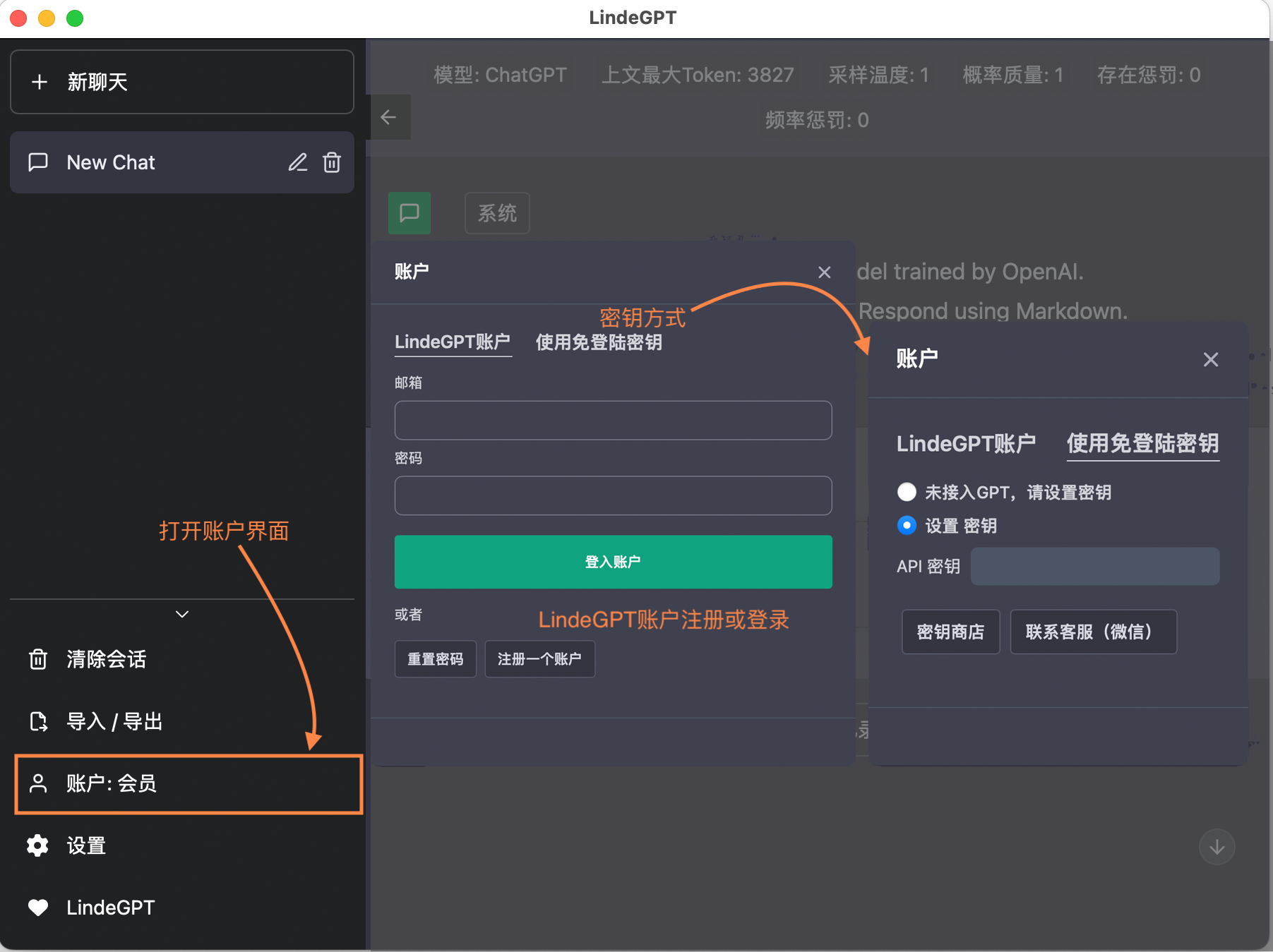Open Settings with the gear icon
Viewport: 1273px width, 952px height.
38,845
